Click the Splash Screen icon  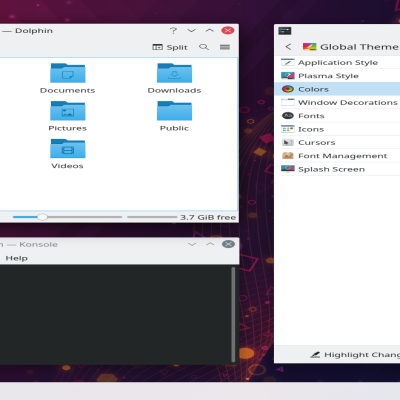288,169
